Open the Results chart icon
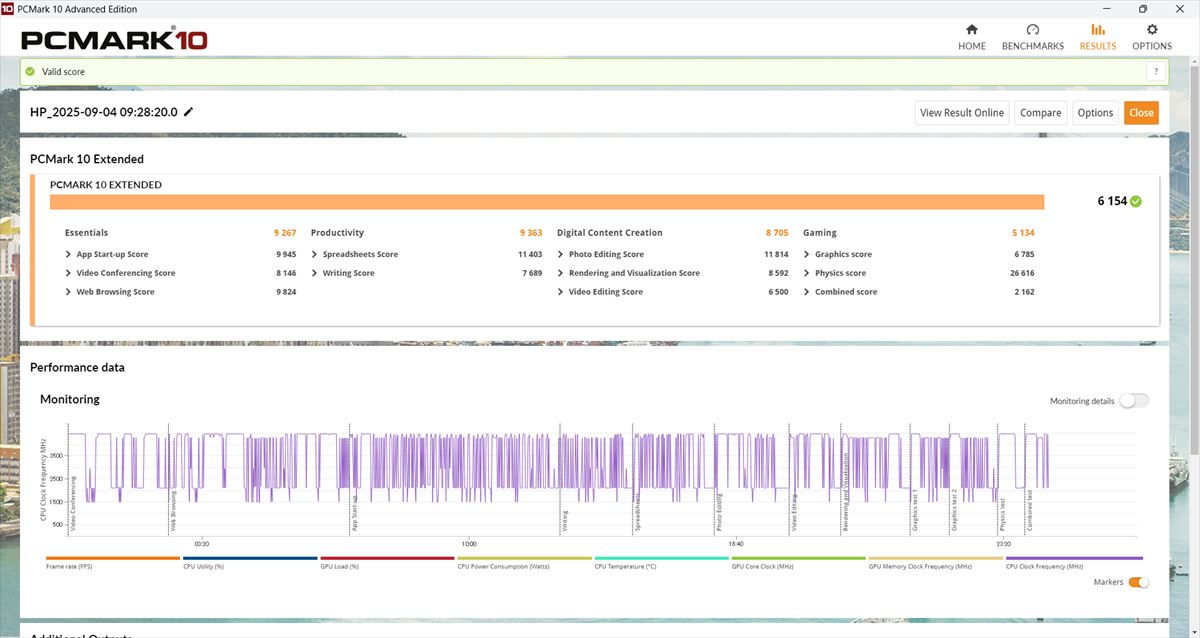Screen dimensions: 1200x638 point(1097,30)
